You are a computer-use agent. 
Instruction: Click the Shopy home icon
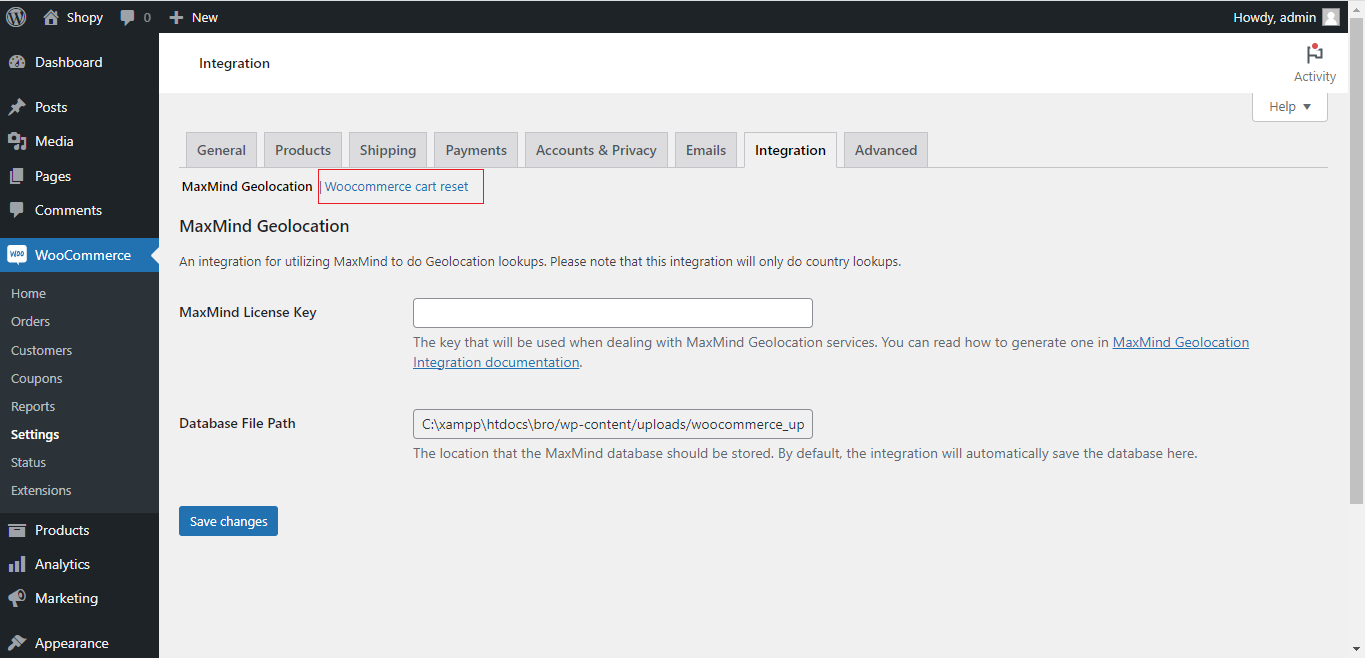click(x=51, y=17)
